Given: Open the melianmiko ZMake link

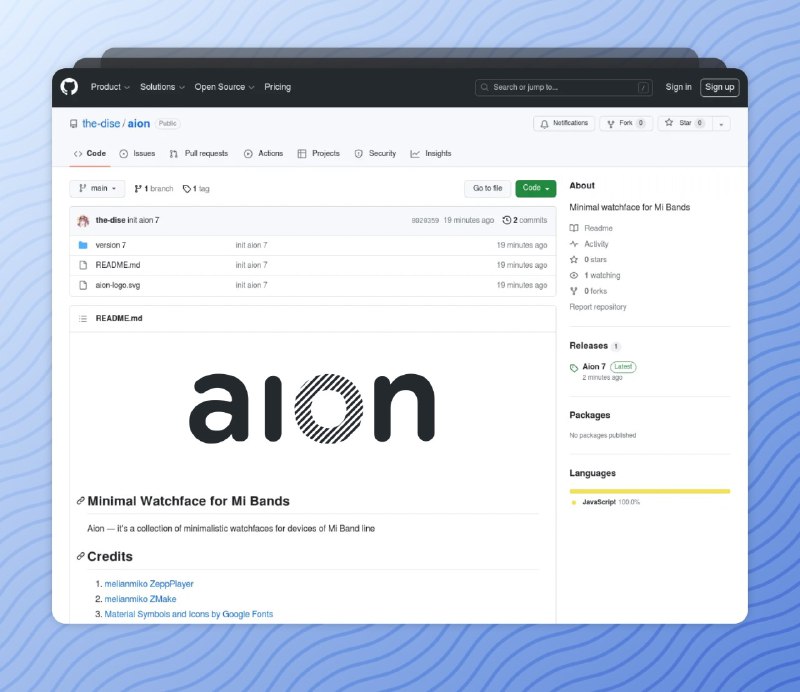Looking at the screenshot, I should pyautogui.click(x=140, y=599).
